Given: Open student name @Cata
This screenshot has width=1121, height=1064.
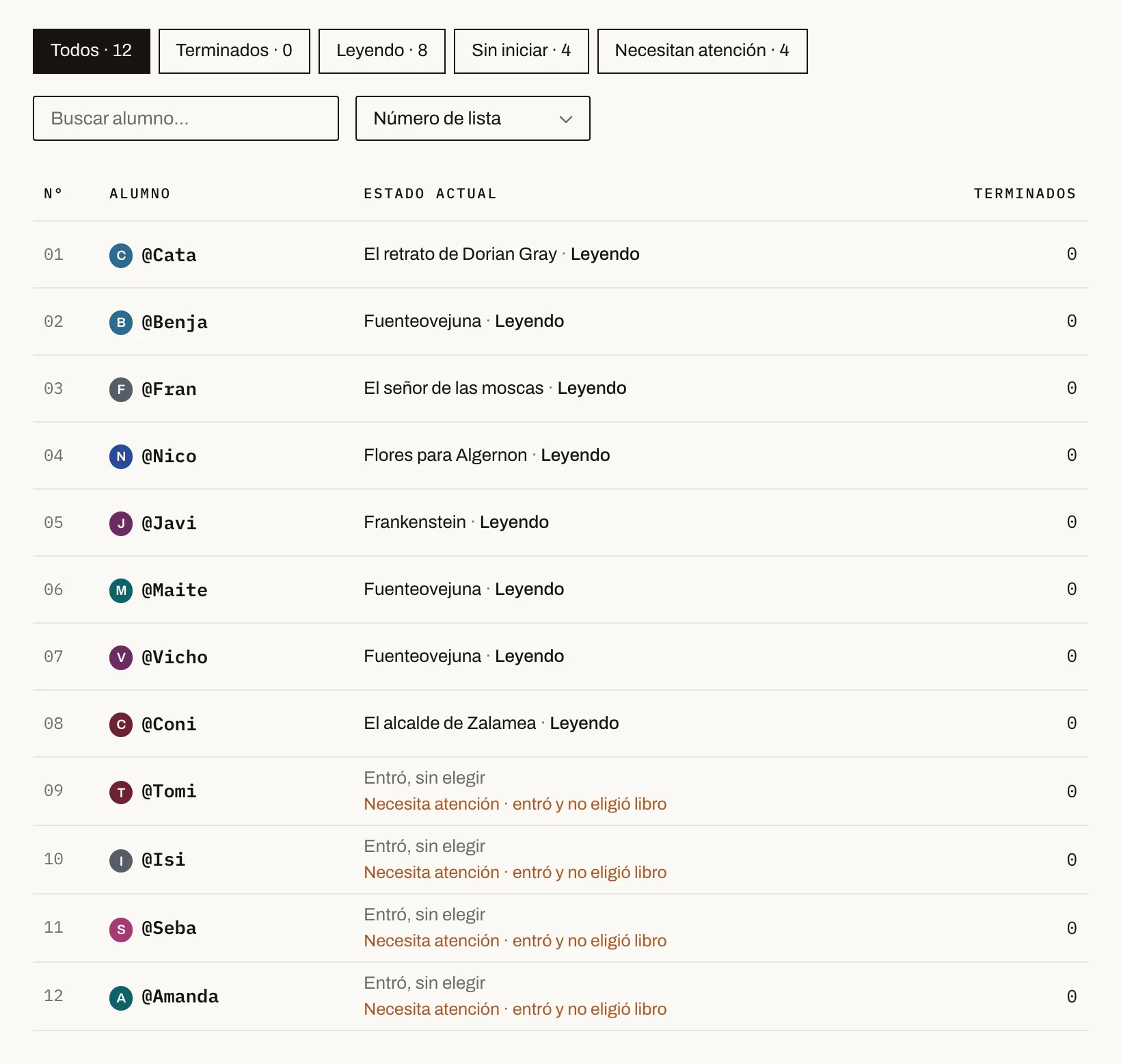Looking at the screenshot, I should pyautogui.click(x=169, y=256).
